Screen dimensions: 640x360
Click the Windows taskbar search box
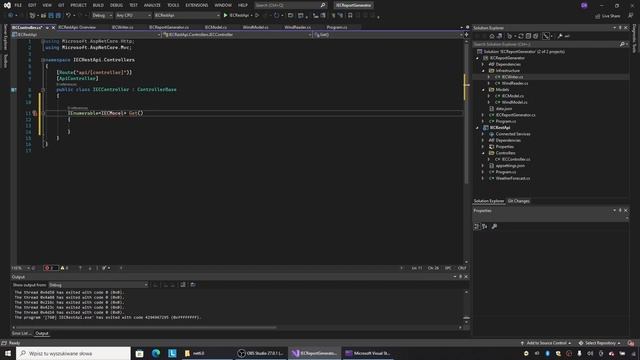pos(73,353)
